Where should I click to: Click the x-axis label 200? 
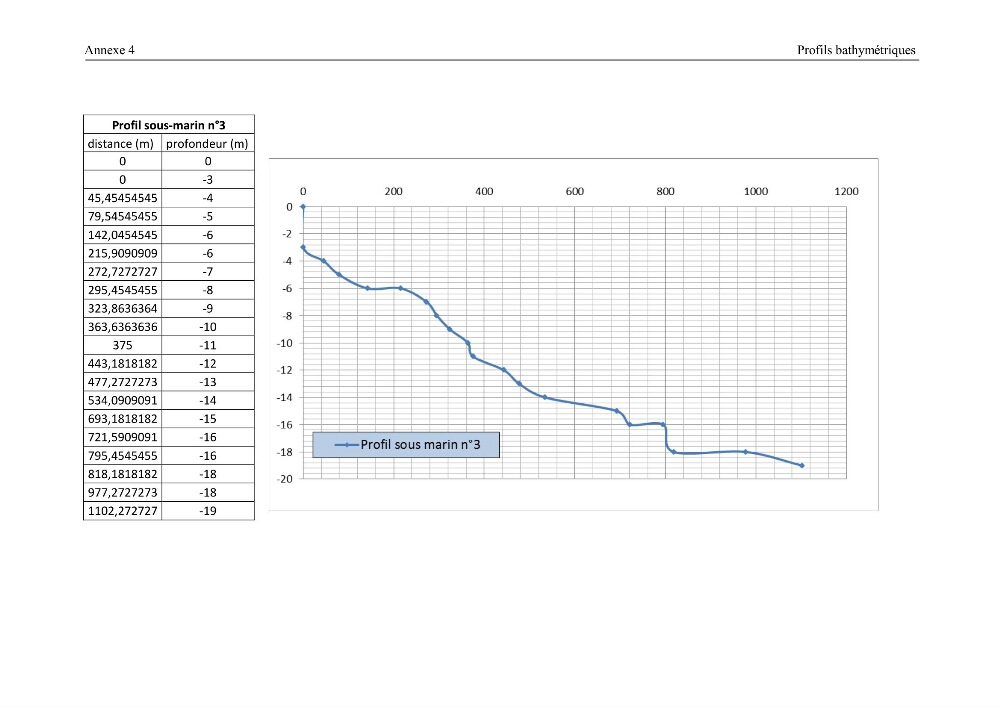pyautogui.click(x=393, y=191)
